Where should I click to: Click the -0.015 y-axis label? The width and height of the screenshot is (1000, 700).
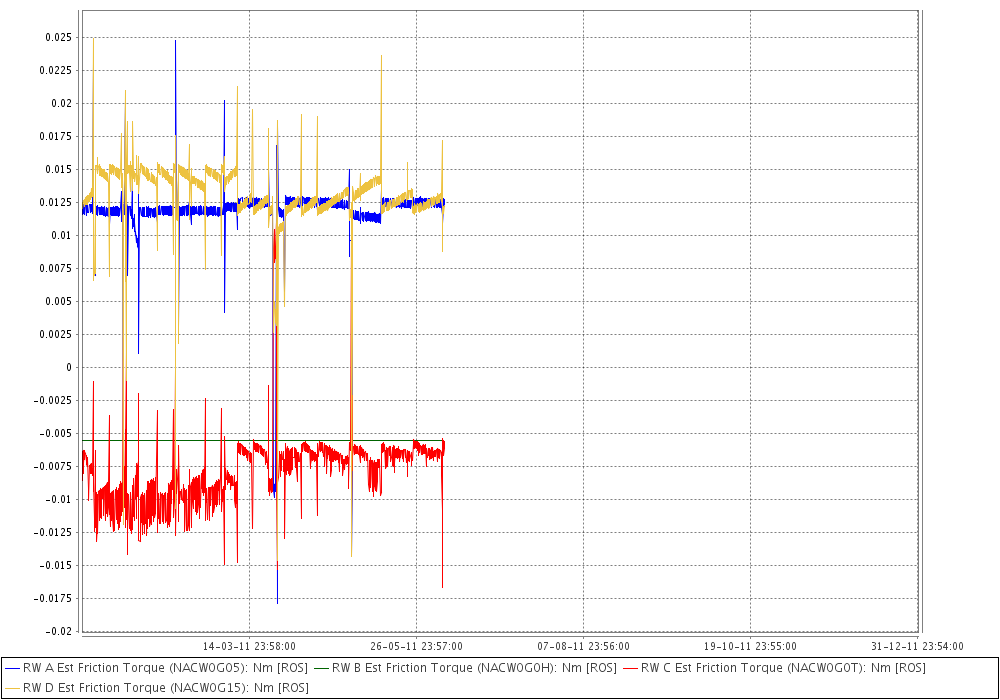tap(55, 565)
